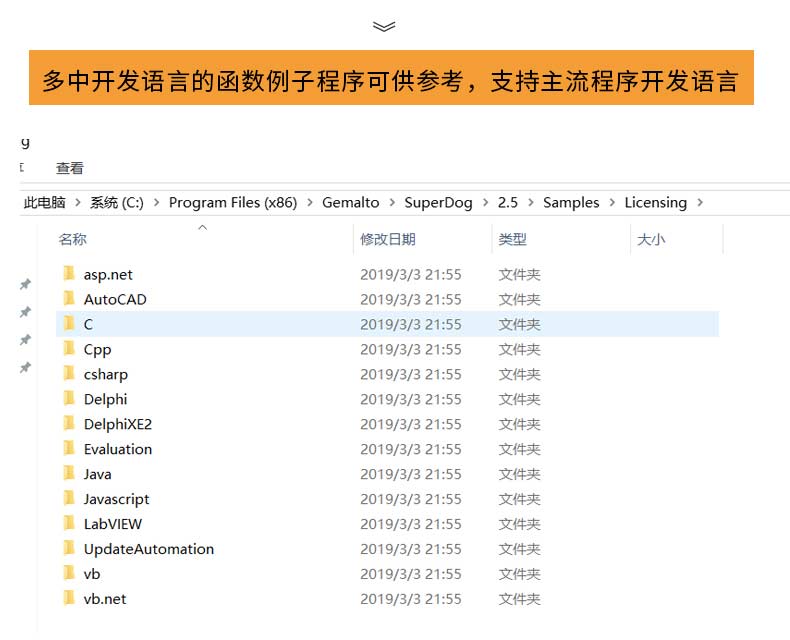This screenshot has height=640, width=790.
Task: Expand breadcrumb arrow after Program Files (x86)
Action: [x=310, y=203]
